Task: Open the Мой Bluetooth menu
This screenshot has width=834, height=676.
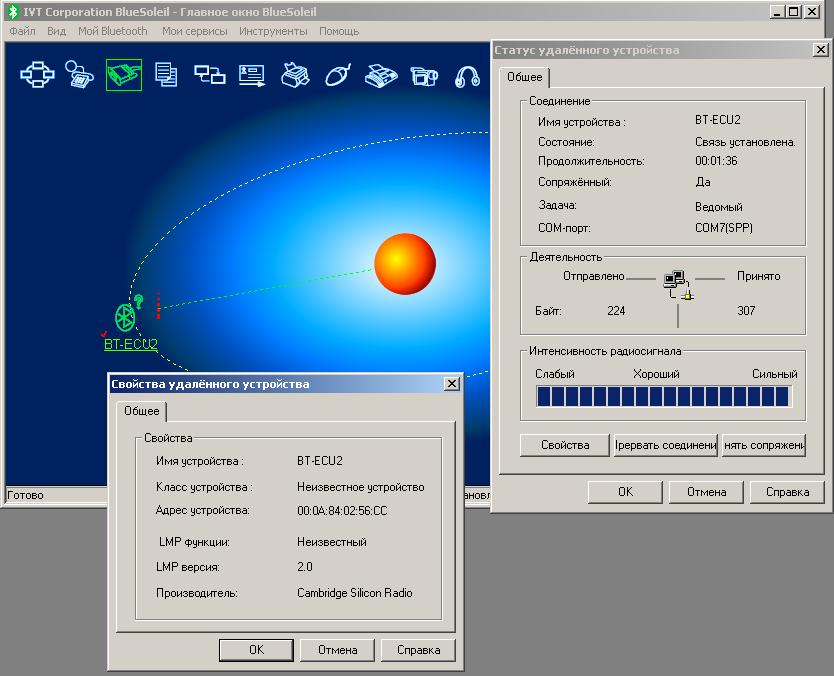Action: click(x=112, y=31)
